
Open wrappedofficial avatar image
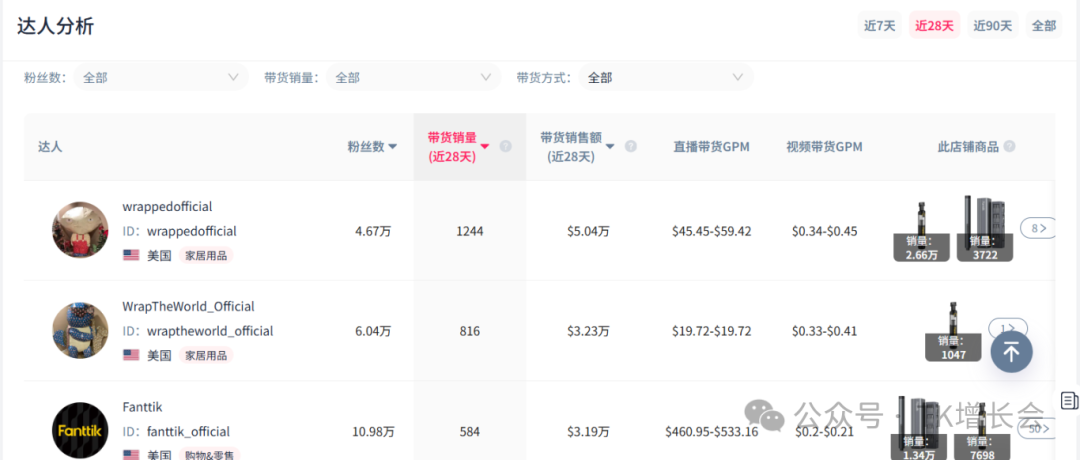pos(80,230)
